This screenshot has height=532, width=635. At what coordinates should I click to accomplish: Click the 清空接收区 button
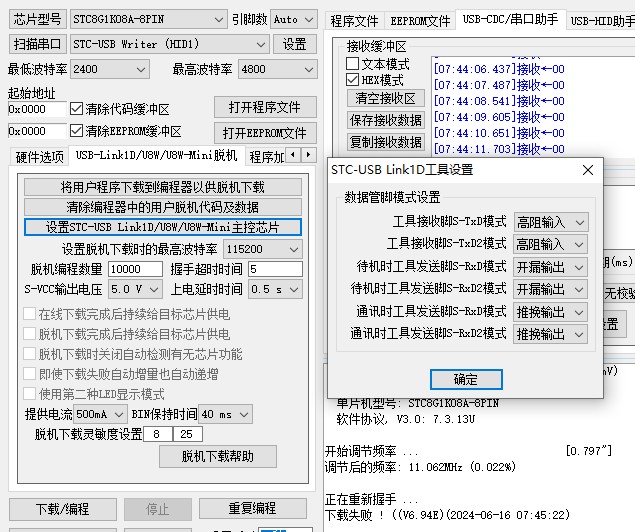click(x=386, y=98)
